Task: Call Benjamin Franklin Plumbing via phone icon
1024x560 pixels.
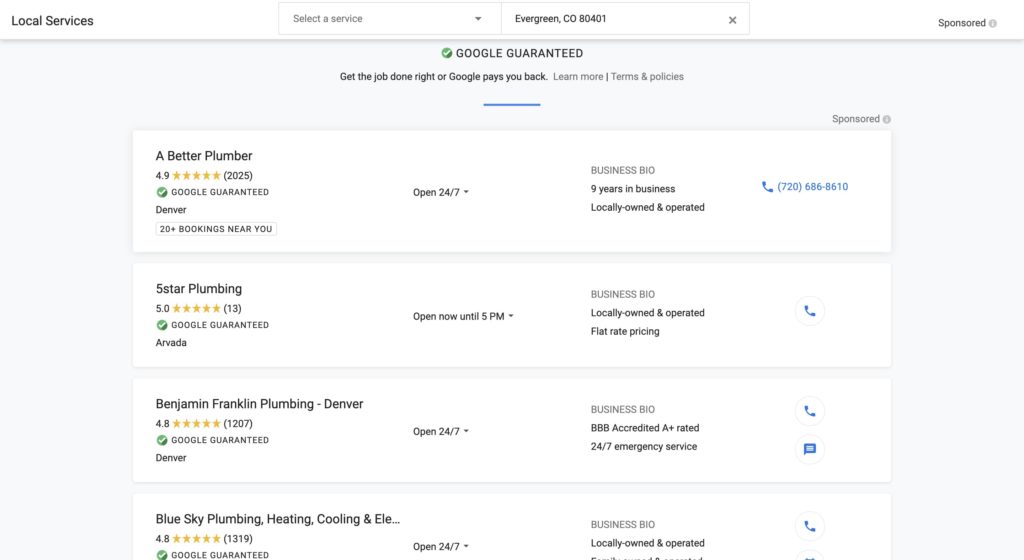Action: click(x=809, y=411)
